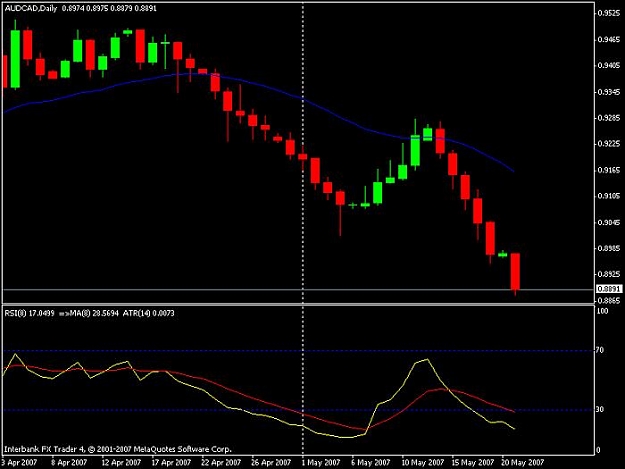Viewport: 625px width, 469px height.
Task: Click the 8 Apr 2007 date label
Action: (x=69, y=463)
